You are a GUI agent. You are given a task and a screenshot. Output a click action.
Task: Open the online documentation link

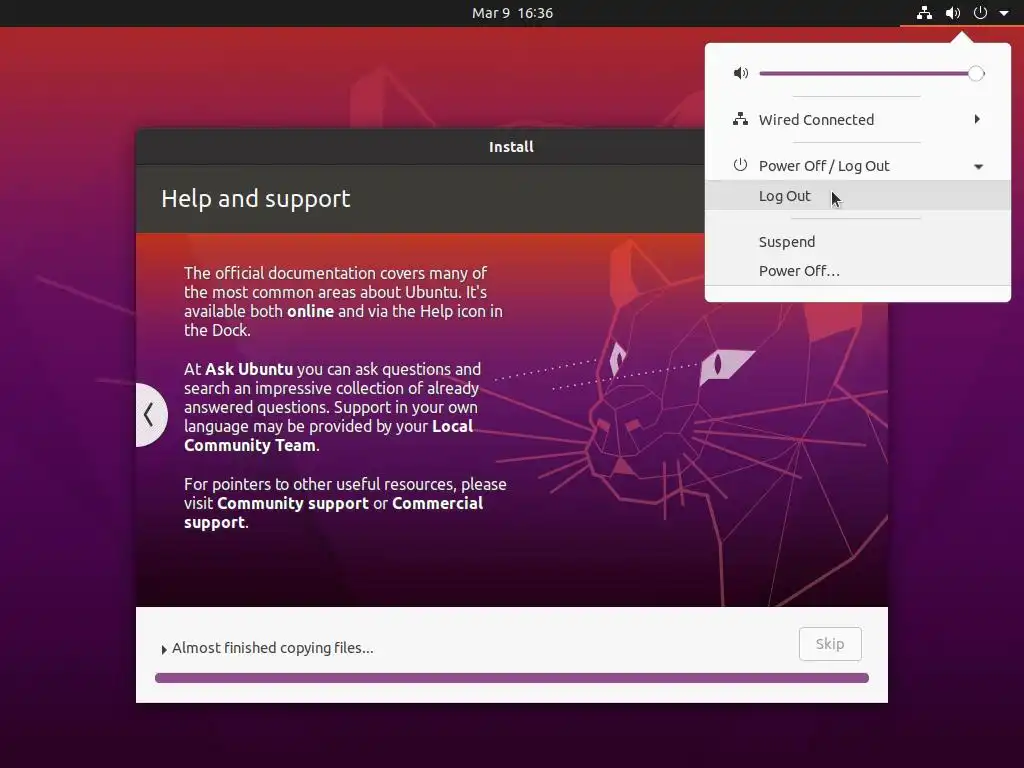pyautogui.click(x=310, y=312)
